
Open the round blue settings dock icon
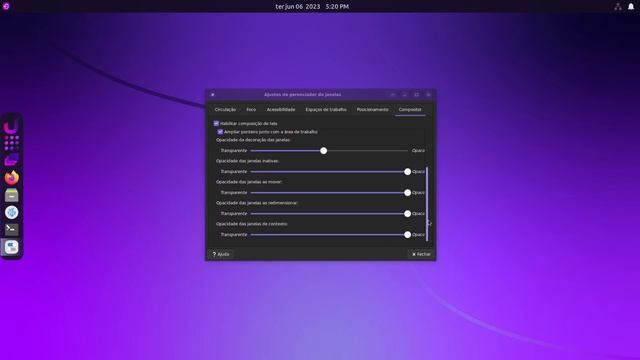(x=11, y=212)
